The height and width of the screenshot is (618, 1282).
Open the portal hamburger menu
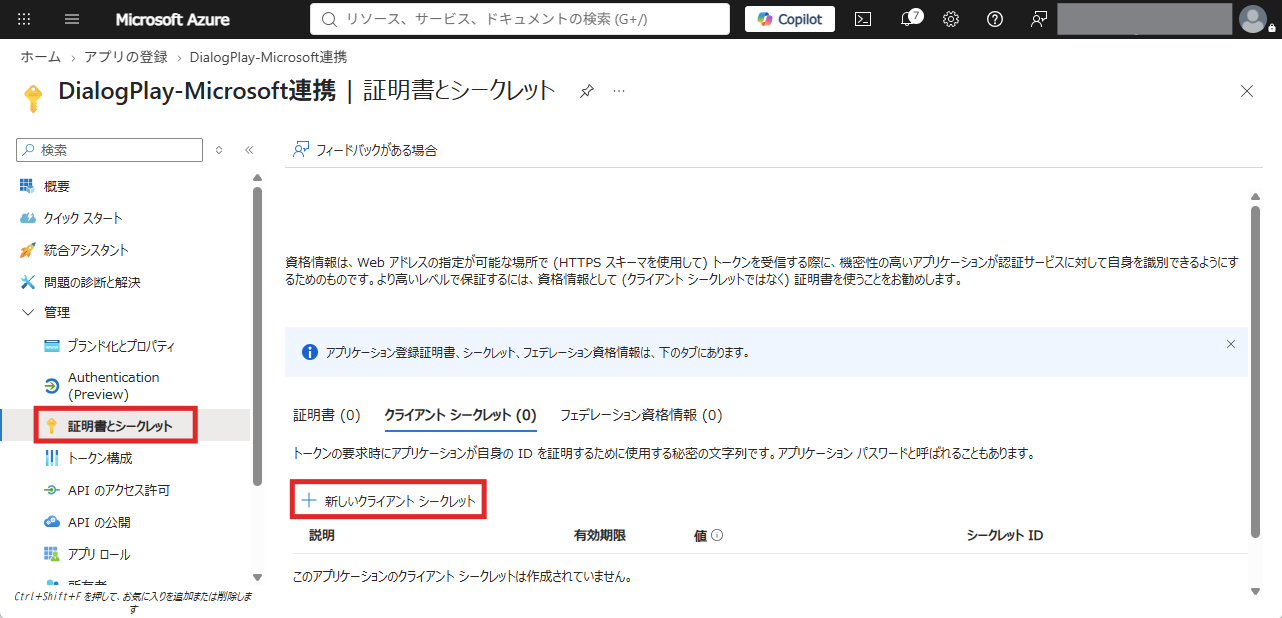coord(72,19)
